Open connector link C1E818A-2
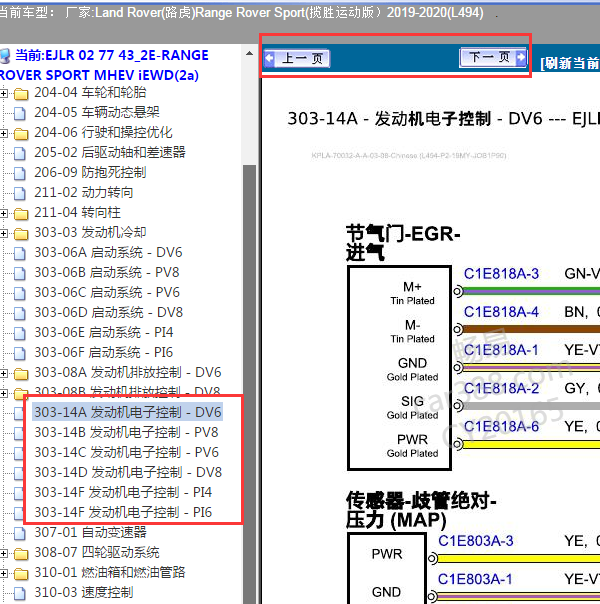 pos(501,388)
